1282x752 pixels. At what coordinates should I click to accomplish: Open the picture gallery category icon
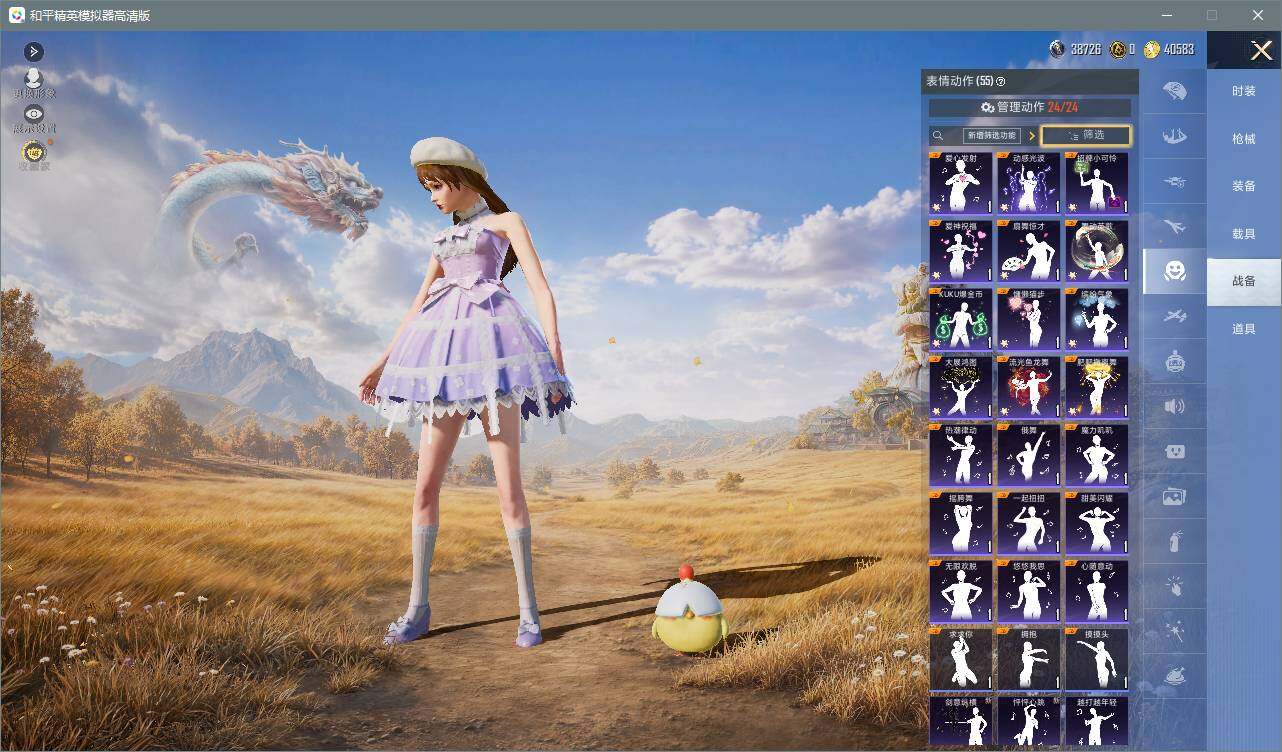pos(1175,496)
